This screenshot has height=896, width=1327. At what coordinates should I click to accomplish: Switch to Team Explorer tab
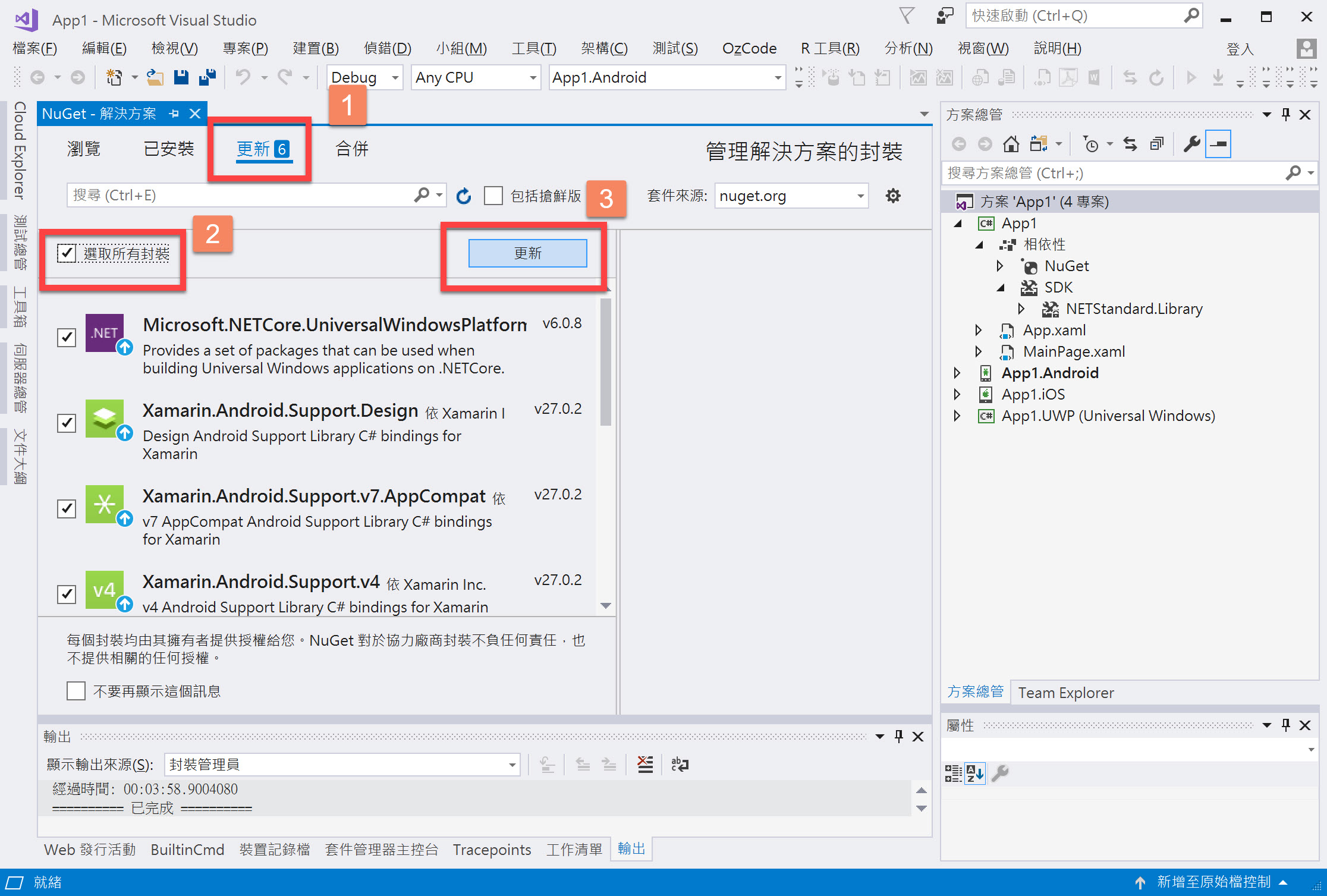click(1066, 693)
